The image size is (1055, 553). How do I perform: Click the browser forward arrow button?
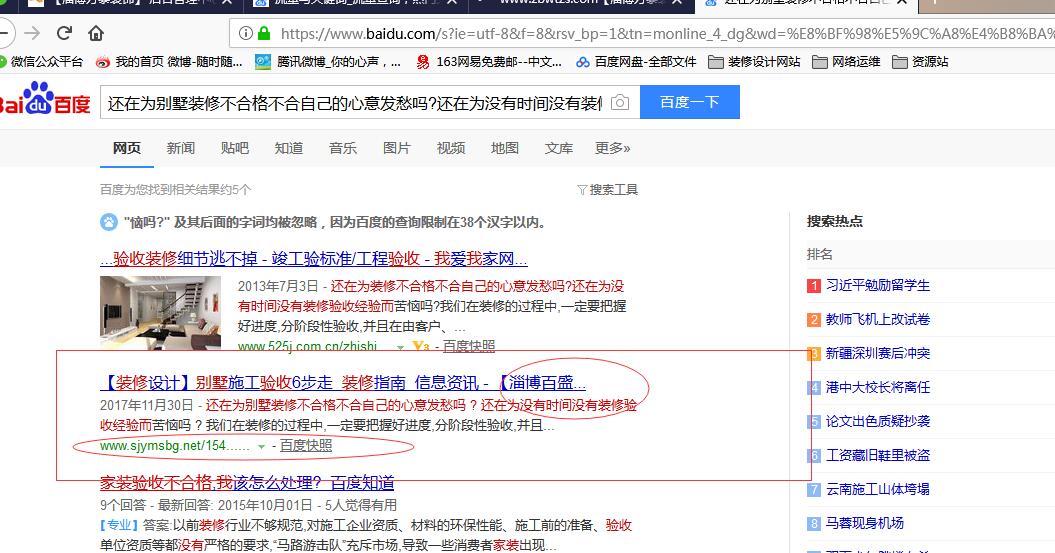tap(32, 33)
